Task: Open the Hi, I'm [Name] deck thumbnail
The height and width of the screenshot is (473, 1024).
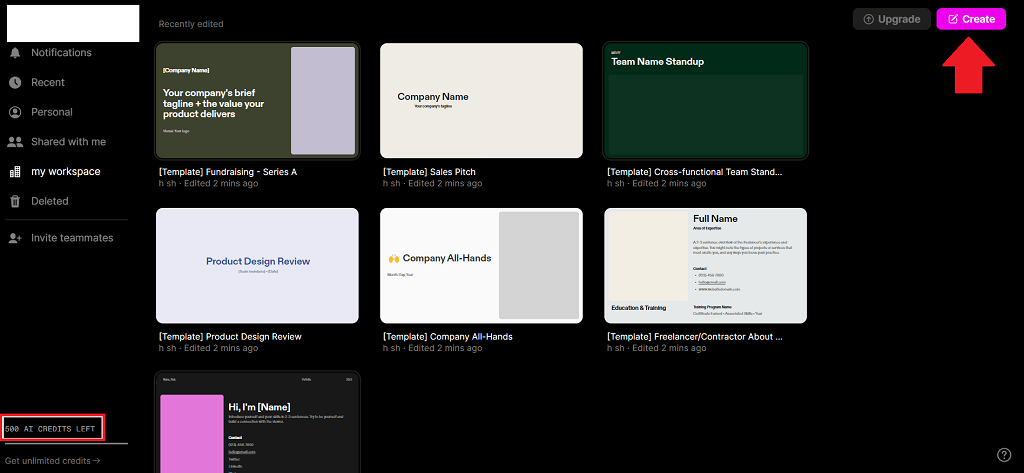Action: click(257, 423)
